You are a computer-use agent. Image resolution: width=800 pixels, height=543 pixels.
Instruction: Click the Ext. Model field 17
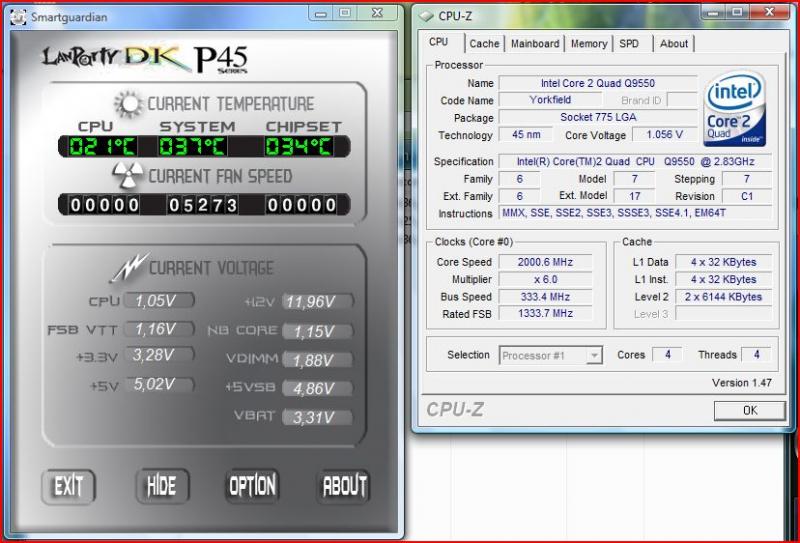[634, 196]
